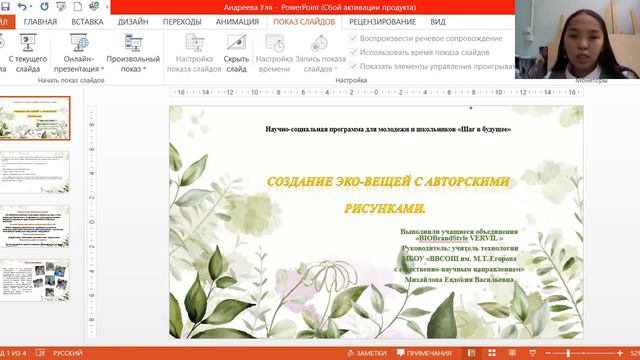Click the spell check icon in status bar
The height and width of the screenshot is (360, 640).
click(x=40, y=353)
